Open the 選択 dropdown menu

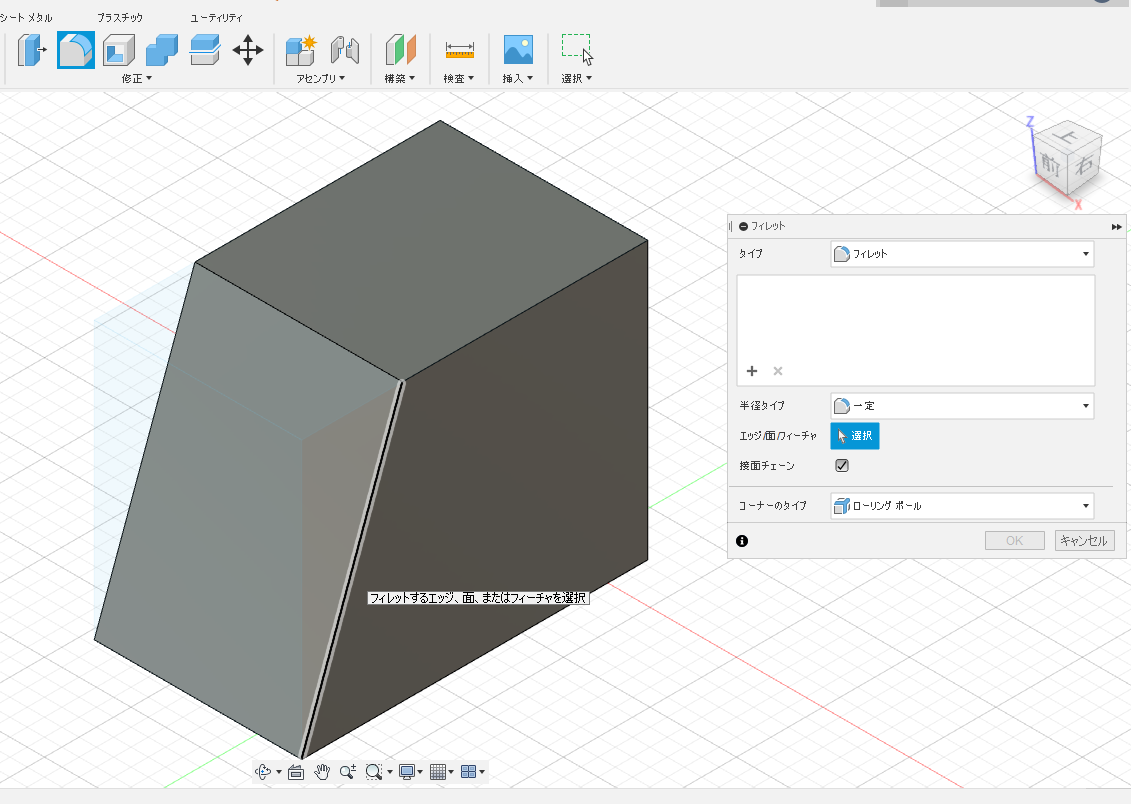577,79
